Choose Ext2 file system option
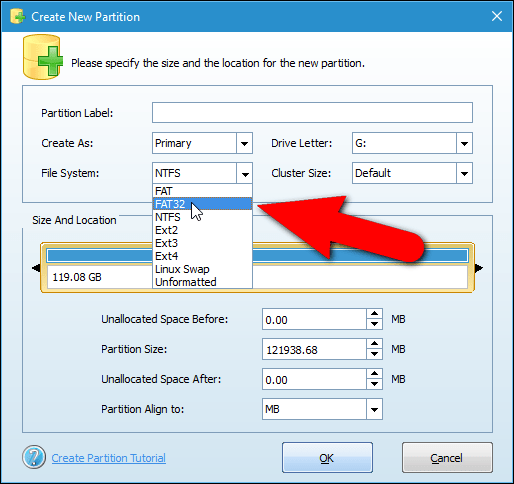 point(202,230)
